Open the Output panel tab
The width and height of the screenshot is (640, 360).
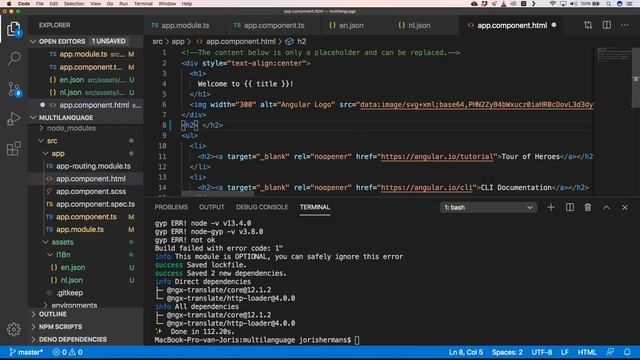[x=212, y=207]
